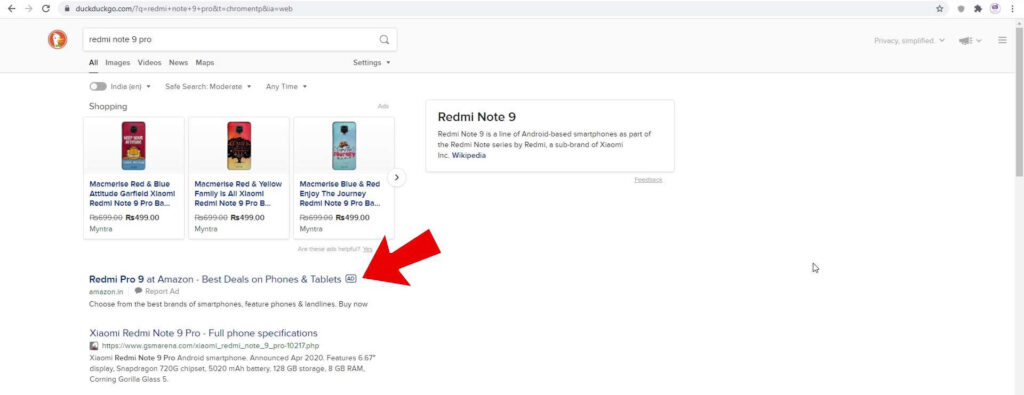This screenshot has width=1024, height=395.
Task: Click the blue Enjoy The Journey case thumbnail
Action: [x=344, y=146]
